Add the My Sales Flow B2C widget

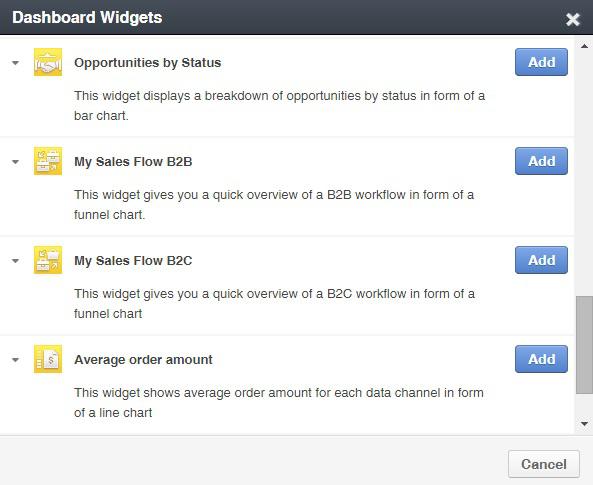pyautogui.click(x=541, y=260)
